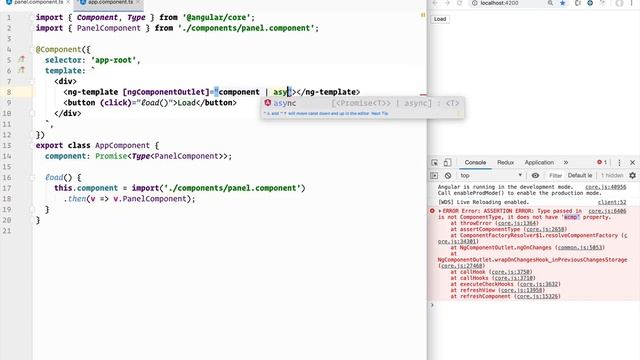Open the common.js:5053 stack trace link
This screenshot has width=640, height=360.
pyautogui.click(x=579, y=247)
